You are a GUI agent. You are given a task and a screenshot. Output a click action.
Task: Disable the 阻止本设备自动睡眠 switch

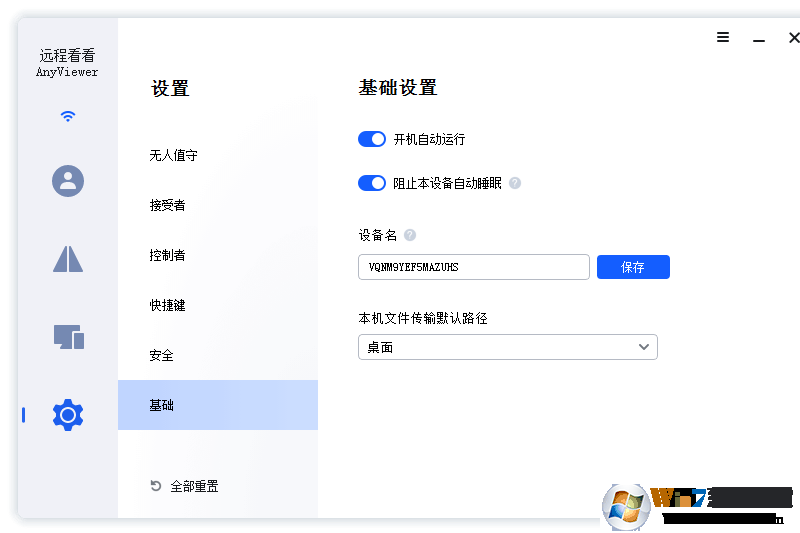point(372,183)
